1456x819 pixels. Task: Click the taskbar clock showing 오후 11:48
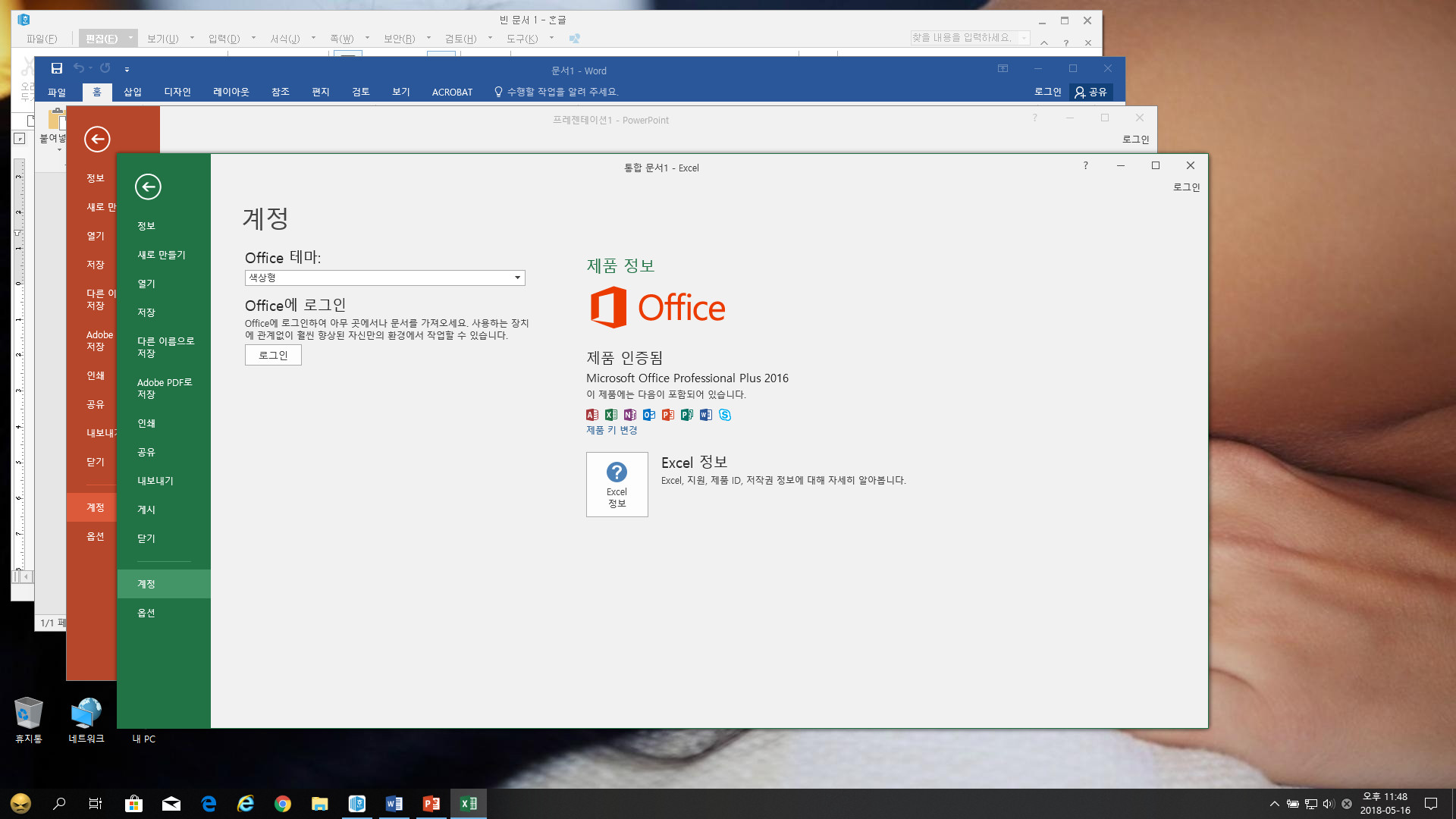[1385, 804]
